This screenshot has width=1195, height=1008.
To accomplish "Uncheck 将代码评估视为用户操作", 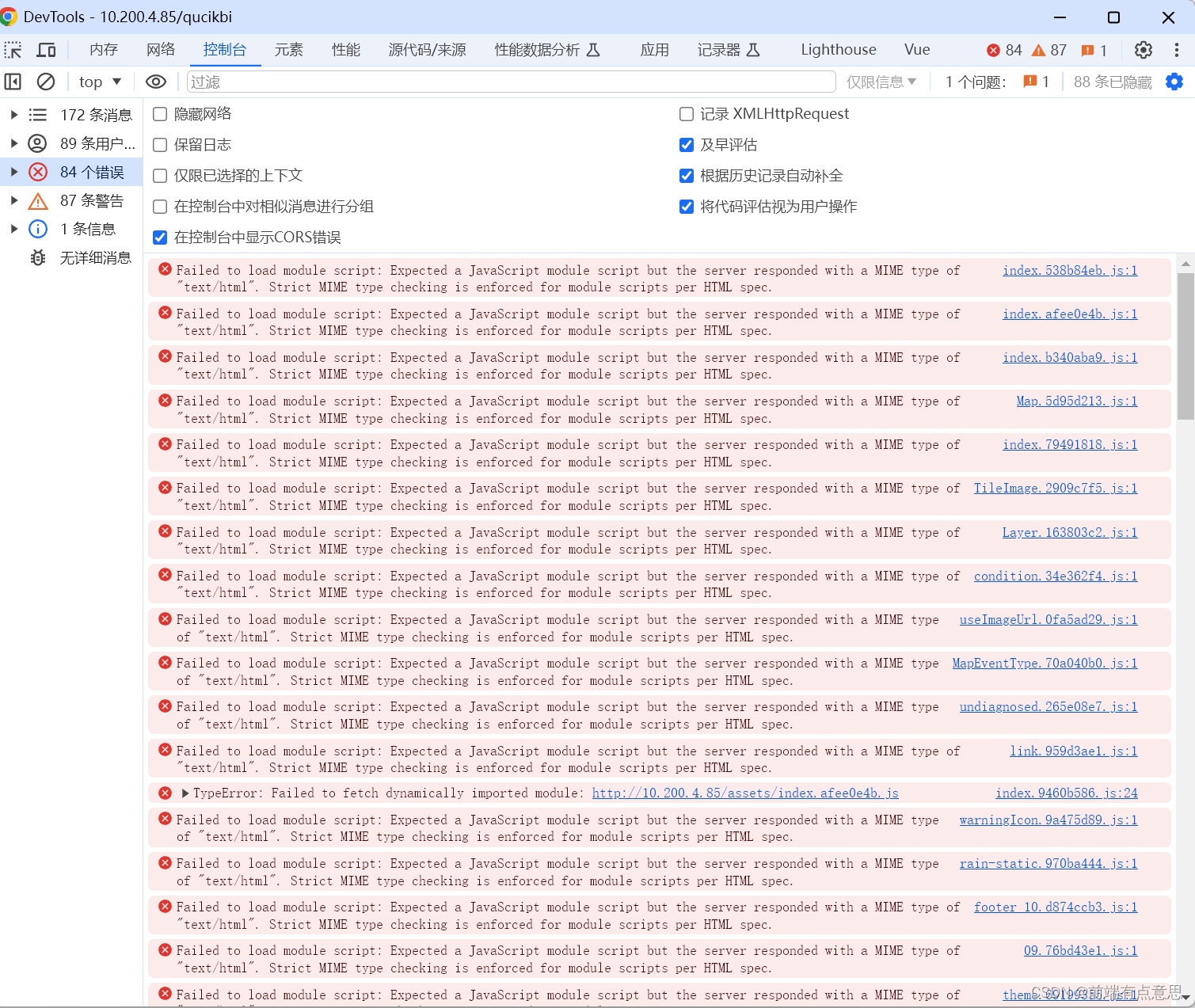I will (687, 207).
